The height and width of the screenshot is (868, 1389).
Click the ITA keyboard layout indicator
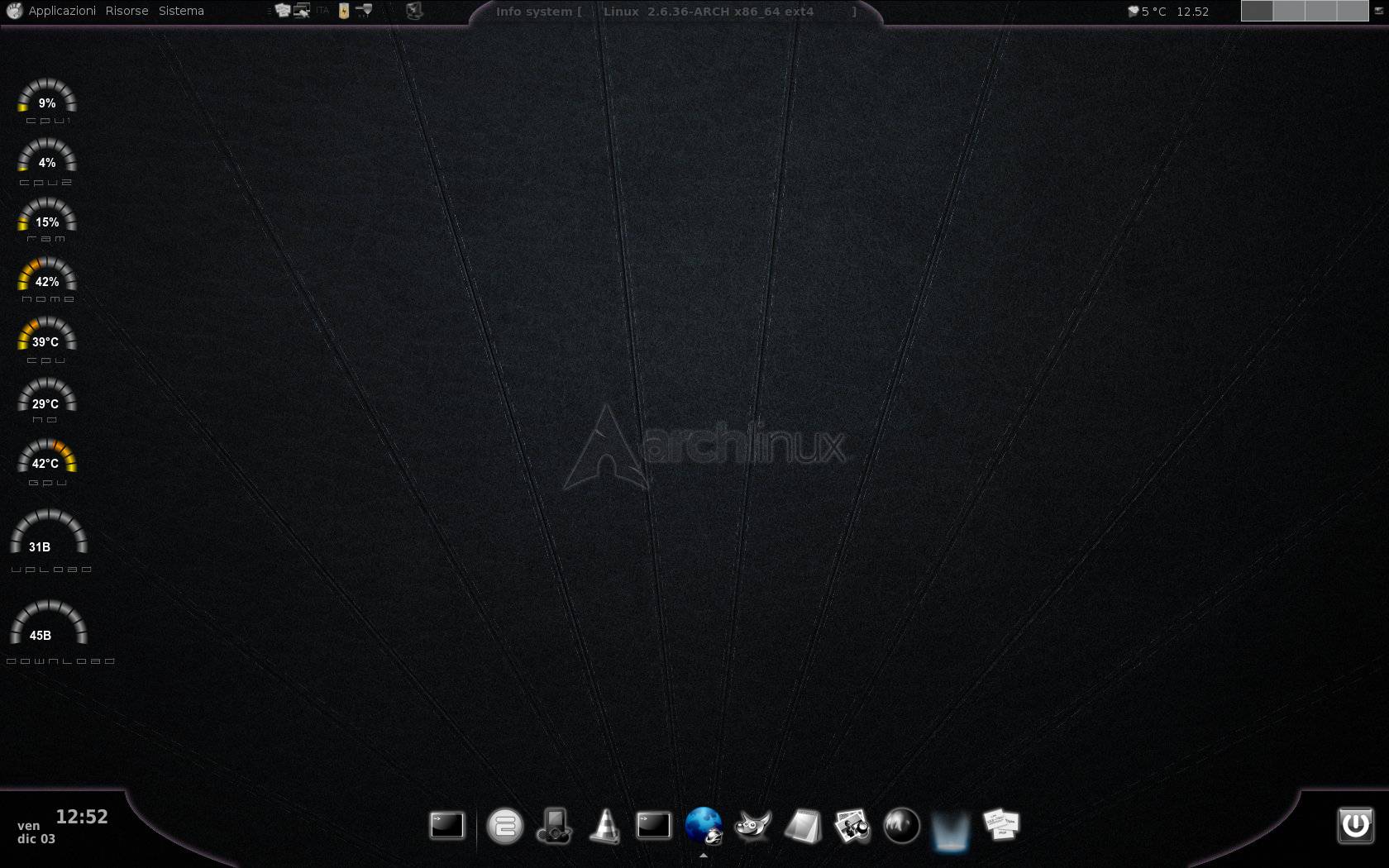(322, 11)
